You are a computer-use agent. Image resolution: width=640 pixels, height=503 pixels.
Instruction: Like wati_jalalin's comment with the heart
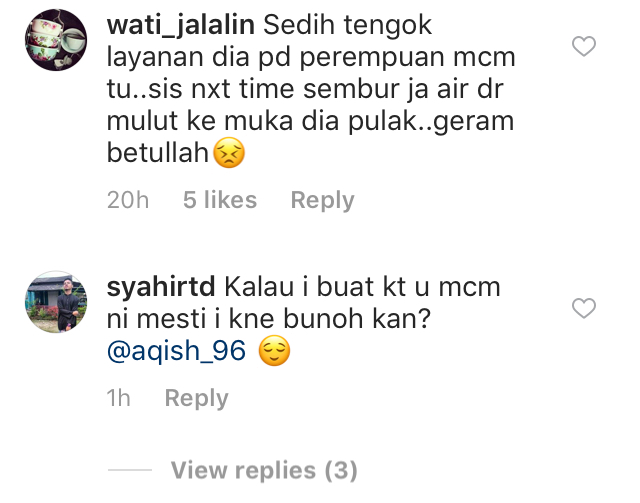pyautogui.click(x=584, y=46)
